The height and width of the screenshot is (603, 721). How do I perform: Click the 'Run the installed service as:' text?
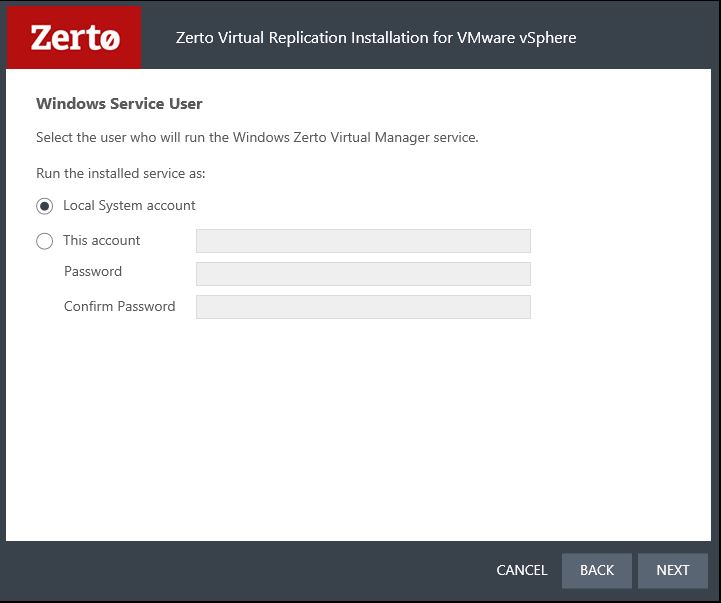point(120,173)
